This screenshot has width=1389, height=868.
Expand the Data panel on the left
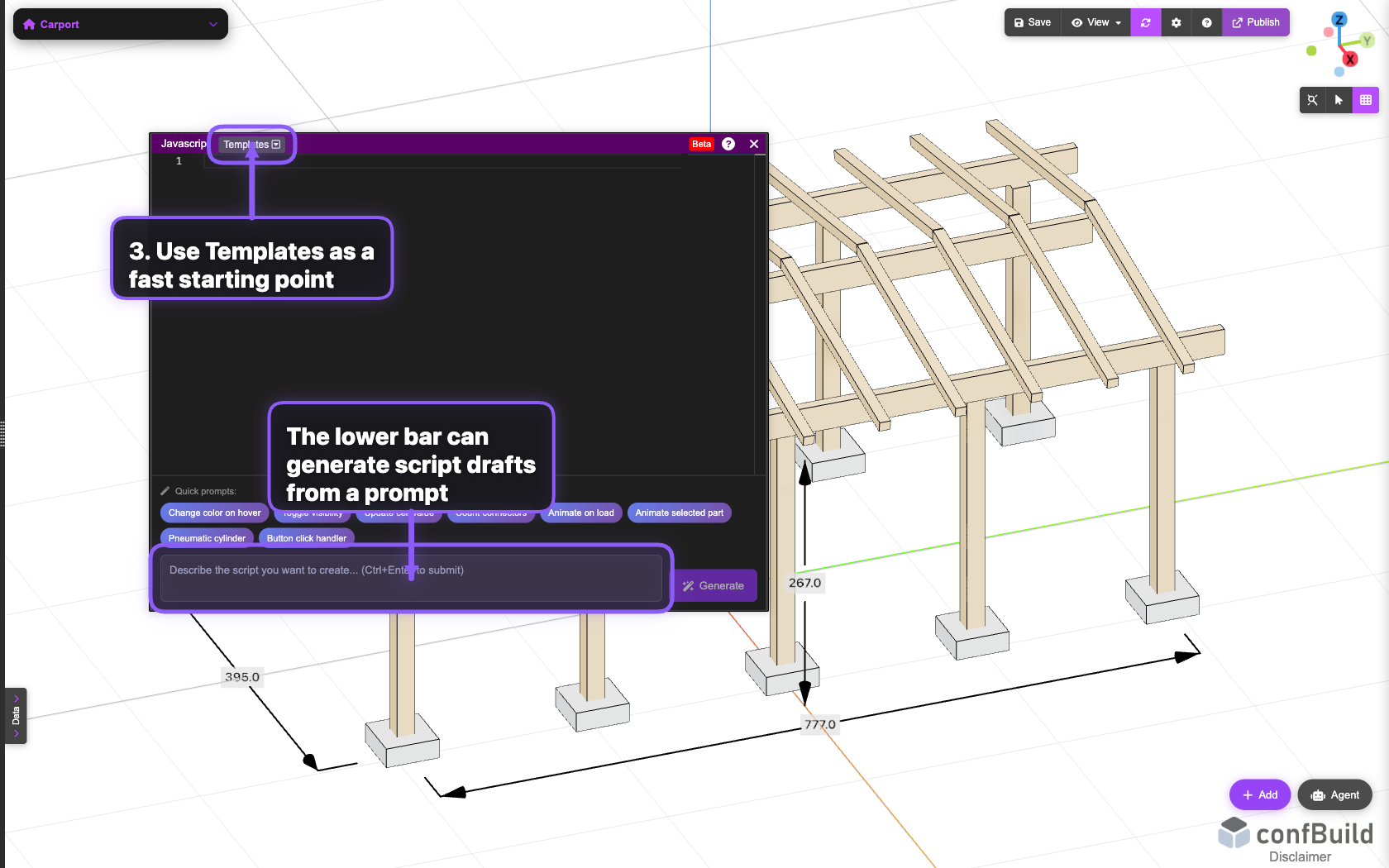[15, 716]
